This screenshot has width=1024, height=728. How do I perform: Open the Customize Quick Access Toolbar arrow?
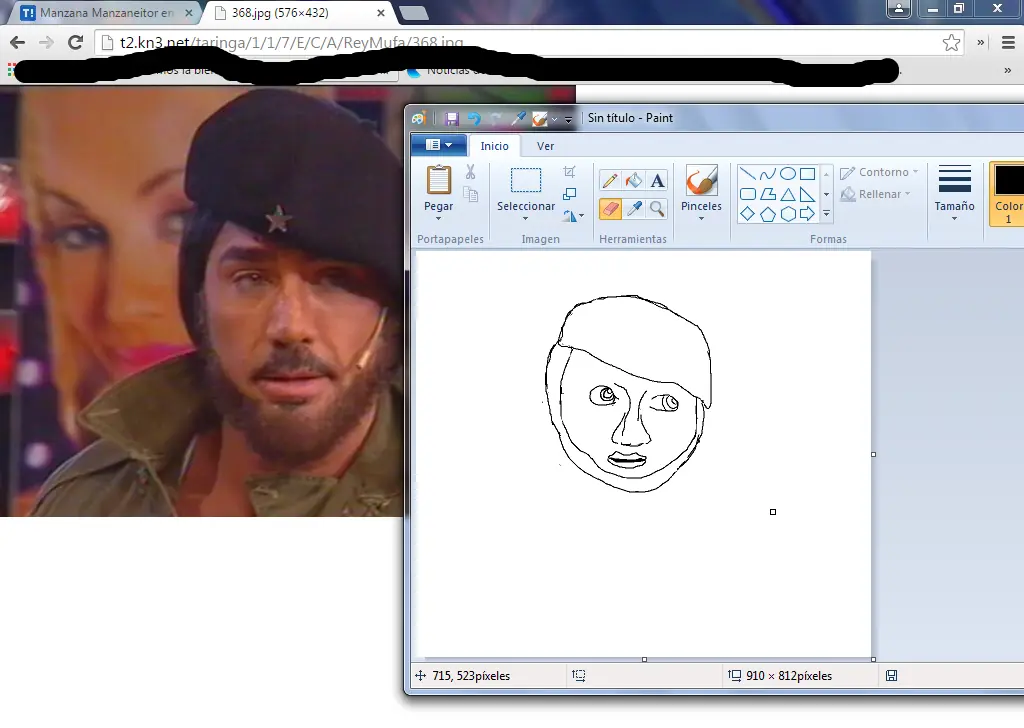click(x=568, y=119)
